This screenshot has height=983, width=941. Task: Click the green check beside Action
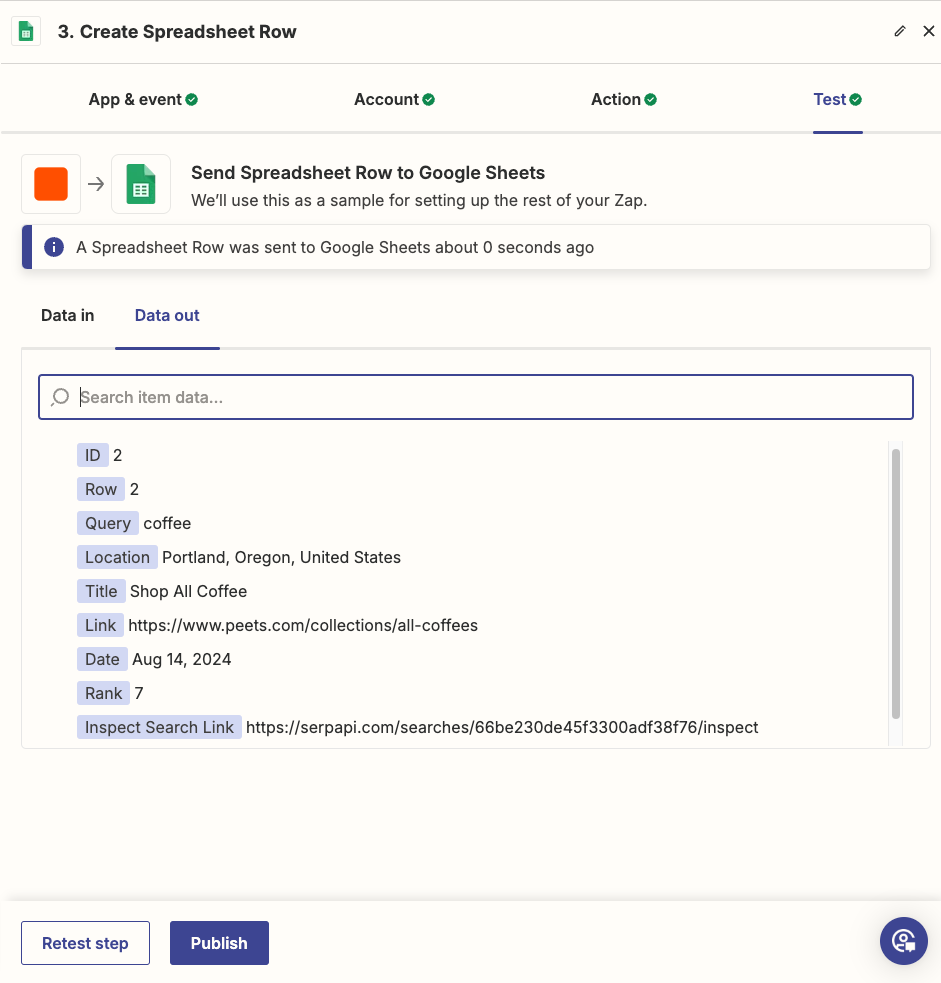coord(651,100)
